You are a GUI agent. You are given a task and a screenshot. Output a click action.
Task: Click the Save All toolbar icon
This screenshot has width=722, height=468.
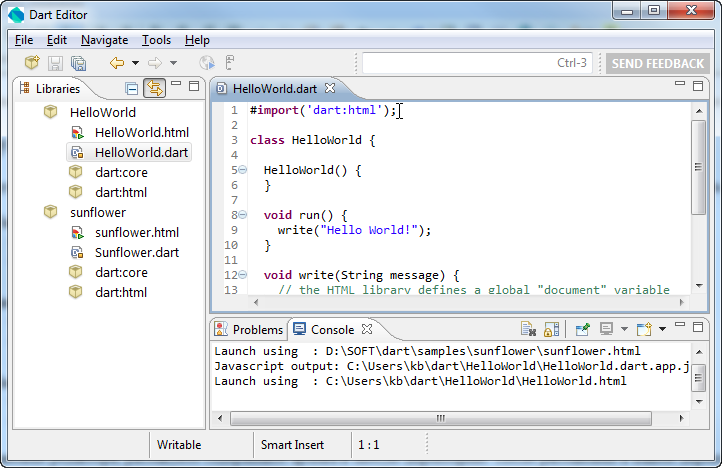coord(78,63)
